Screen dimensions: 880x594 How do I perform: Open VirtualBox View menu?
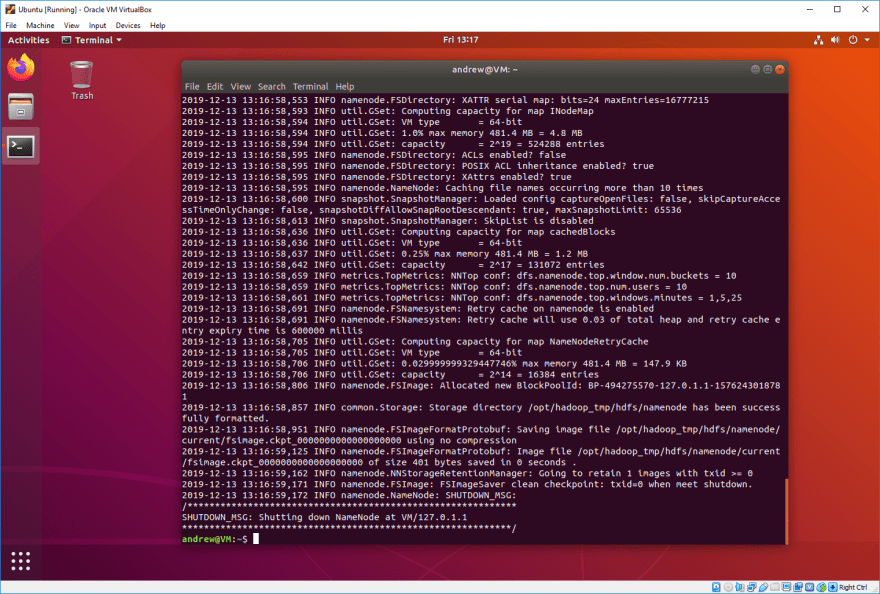point(71,25)
